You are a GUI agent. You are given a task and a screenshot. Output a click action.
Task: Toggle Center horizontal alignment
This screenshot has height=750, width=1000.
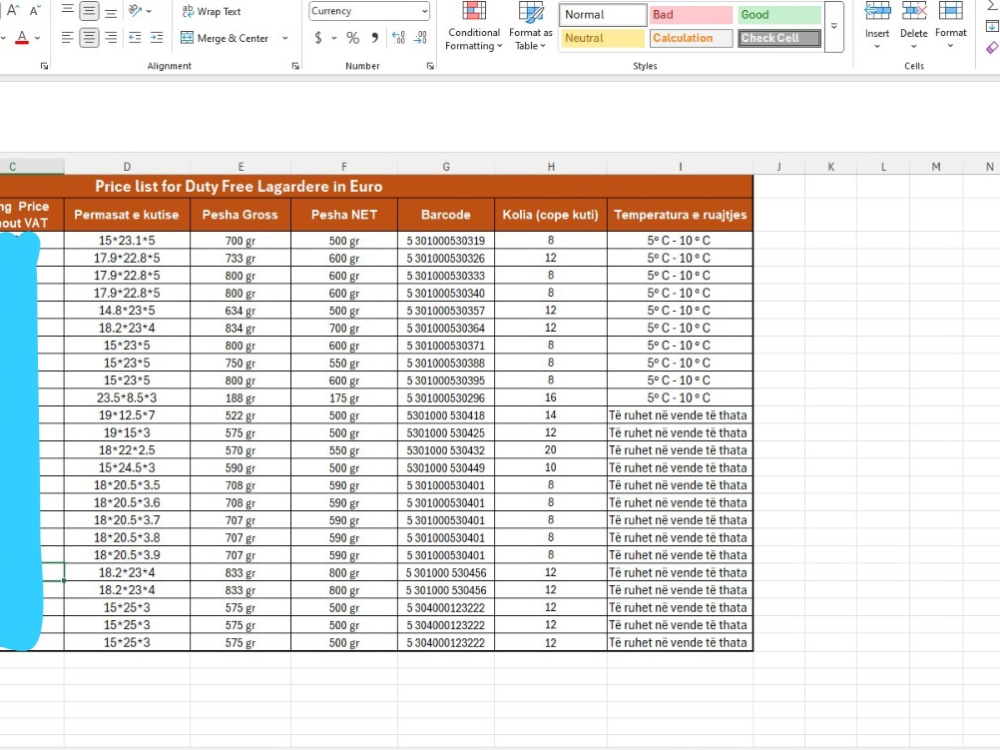tap(89, 38)
